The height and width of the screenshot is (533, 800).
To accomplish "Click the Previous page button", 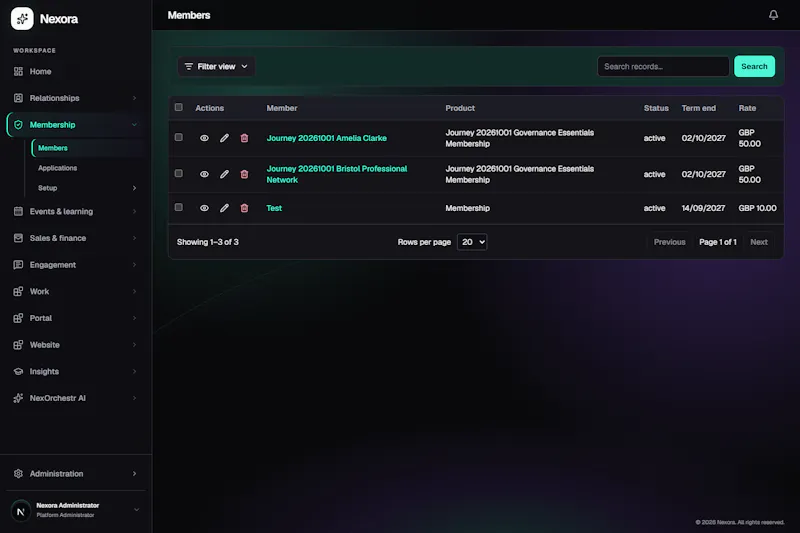I will 669,242.
